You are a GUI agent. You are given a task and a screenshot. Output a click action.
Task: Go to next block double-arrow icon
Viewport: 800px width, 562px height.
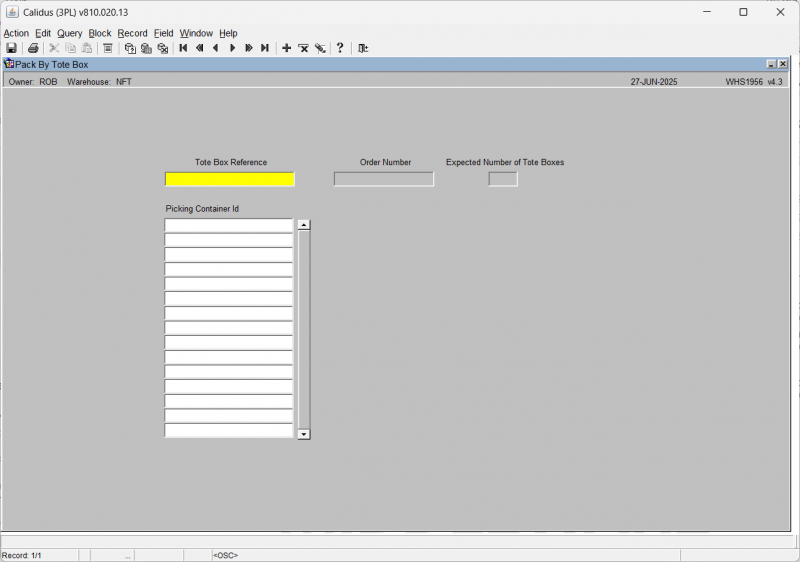click(x=248, y=48)
